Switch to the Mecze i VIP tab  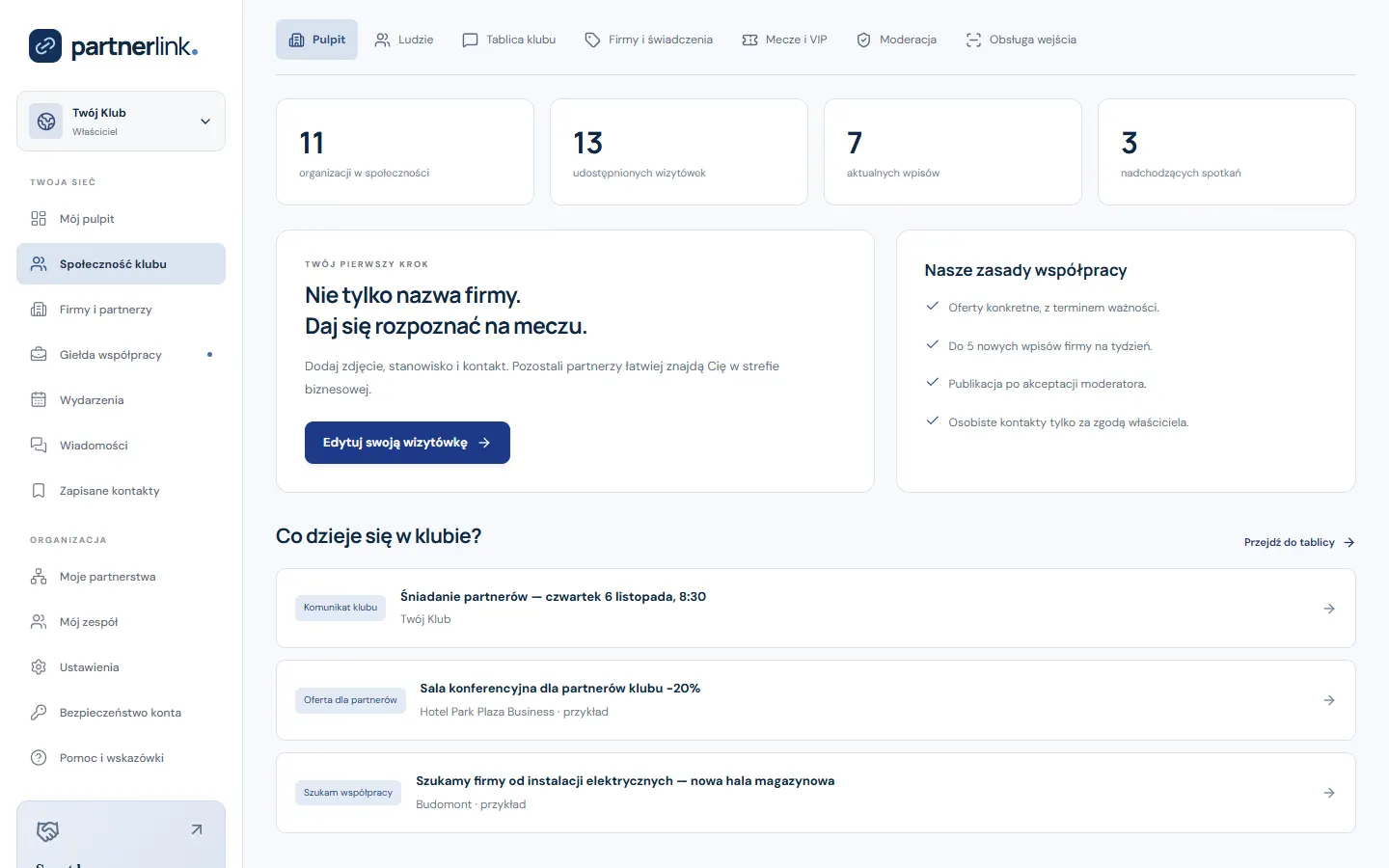click(784, 40)
